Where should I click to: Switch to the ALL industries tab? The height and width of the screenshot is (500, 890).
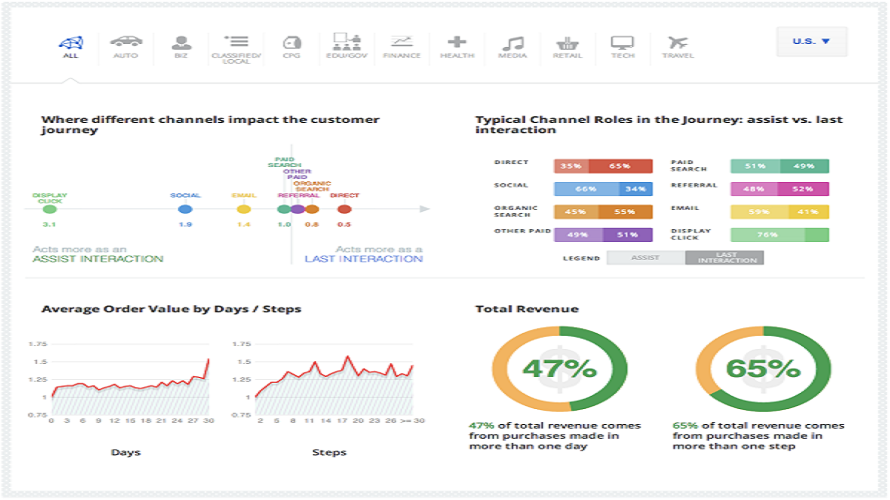pos(71,47)
